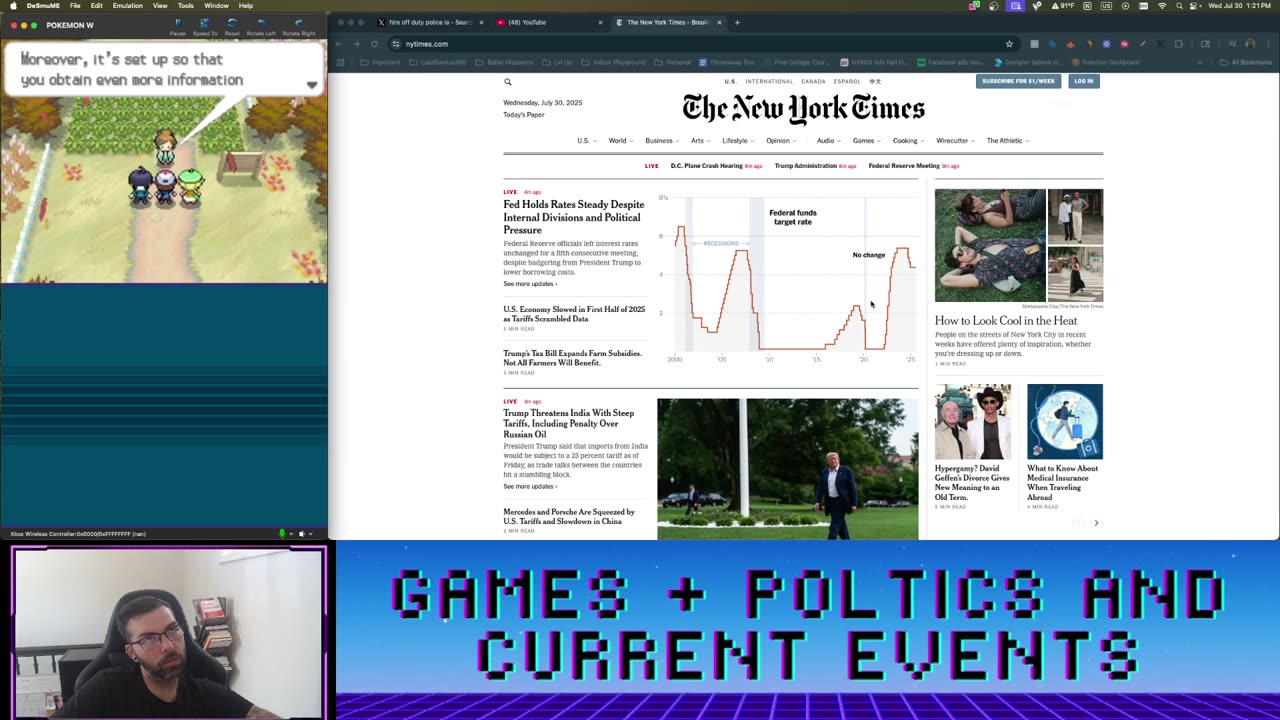This screenshot has height=720, width=1280.
Task: Click the Subscribe for $1/week button
Action: click(1018, 81)
